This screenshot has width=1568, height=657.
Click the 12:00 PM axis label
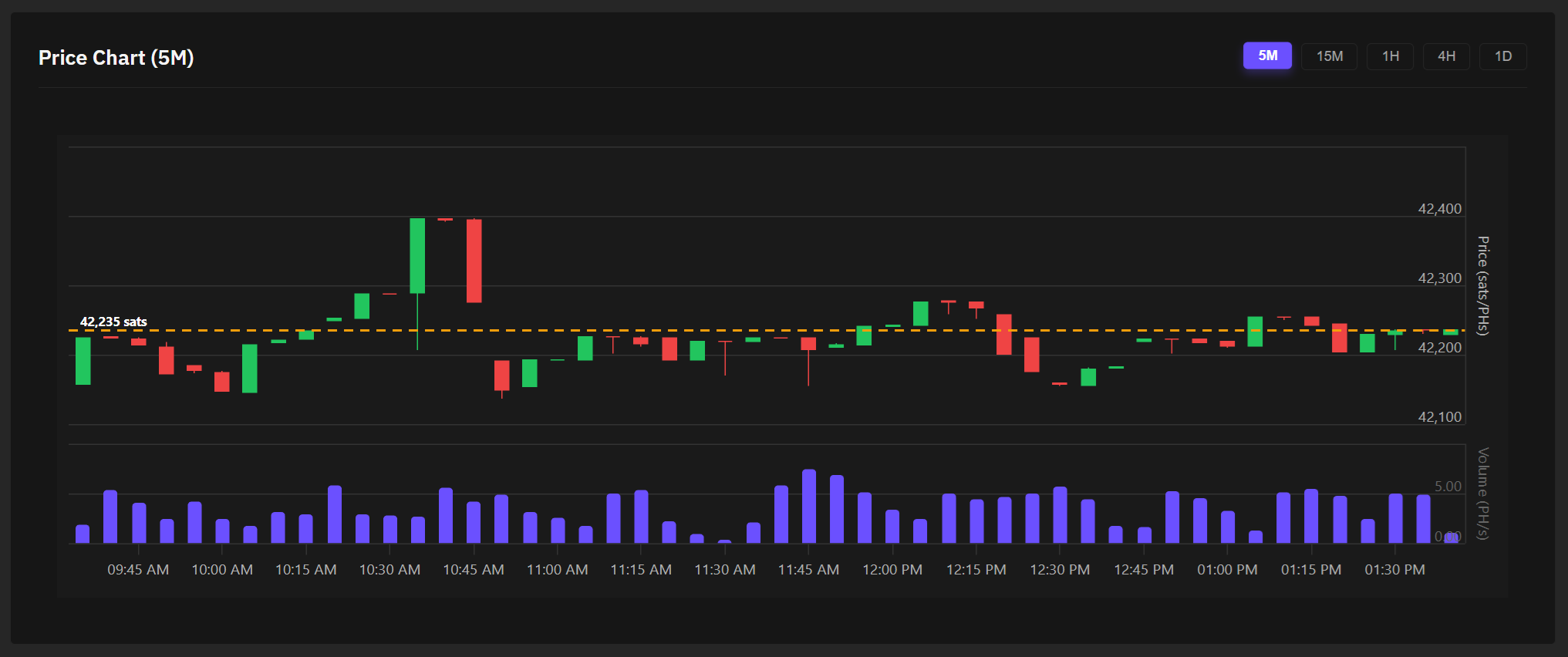[x=892, y=570]
